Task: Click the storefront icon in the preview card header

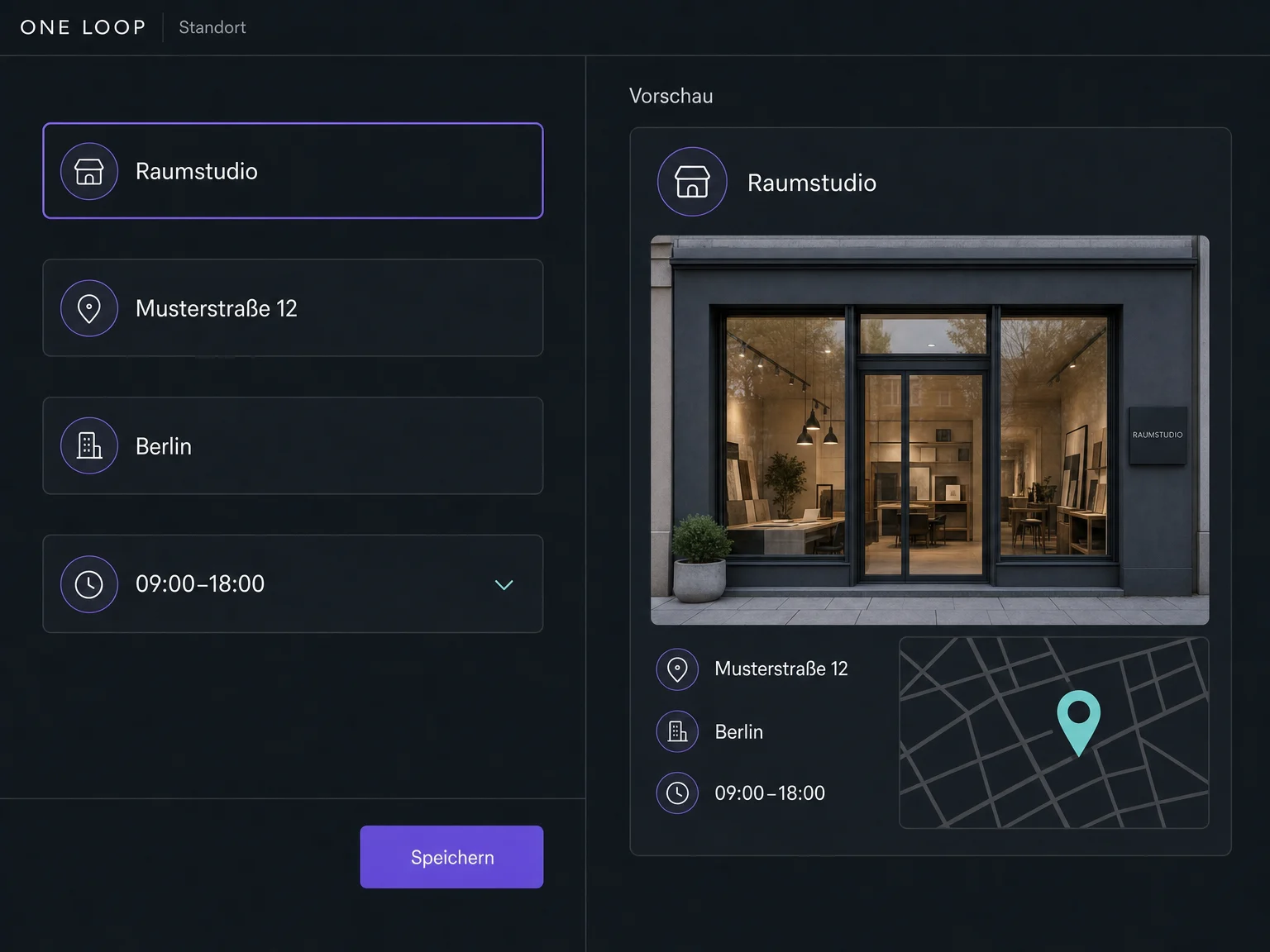Action: pyautogui.click(x=692, y=182)
